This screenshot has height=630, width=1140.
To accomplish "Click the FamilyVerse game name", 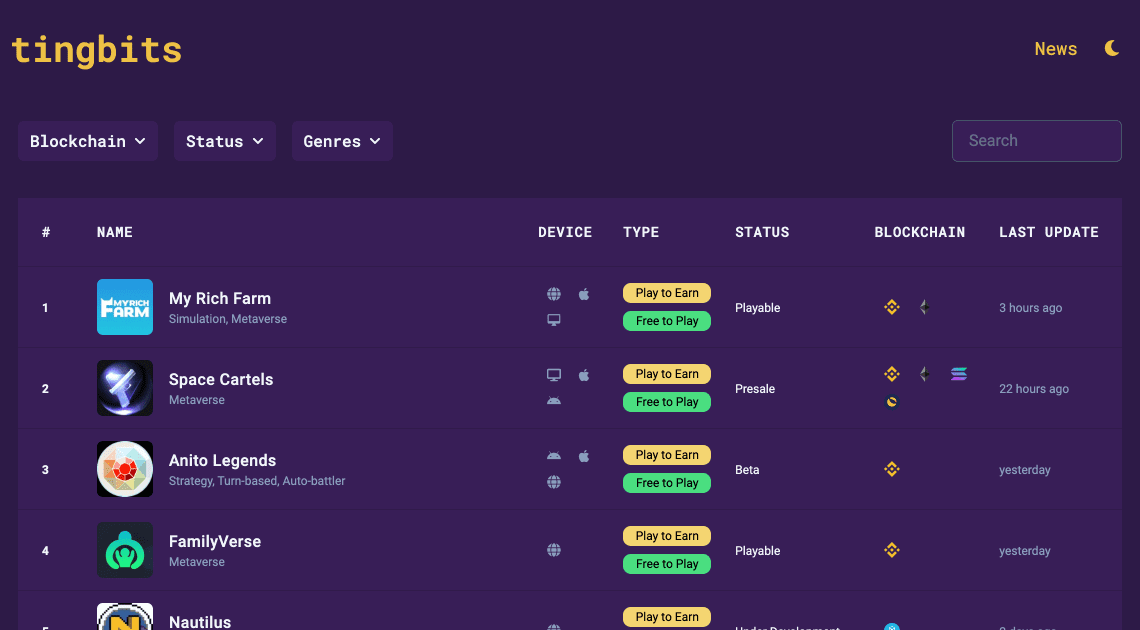I will tap(214, 541).
